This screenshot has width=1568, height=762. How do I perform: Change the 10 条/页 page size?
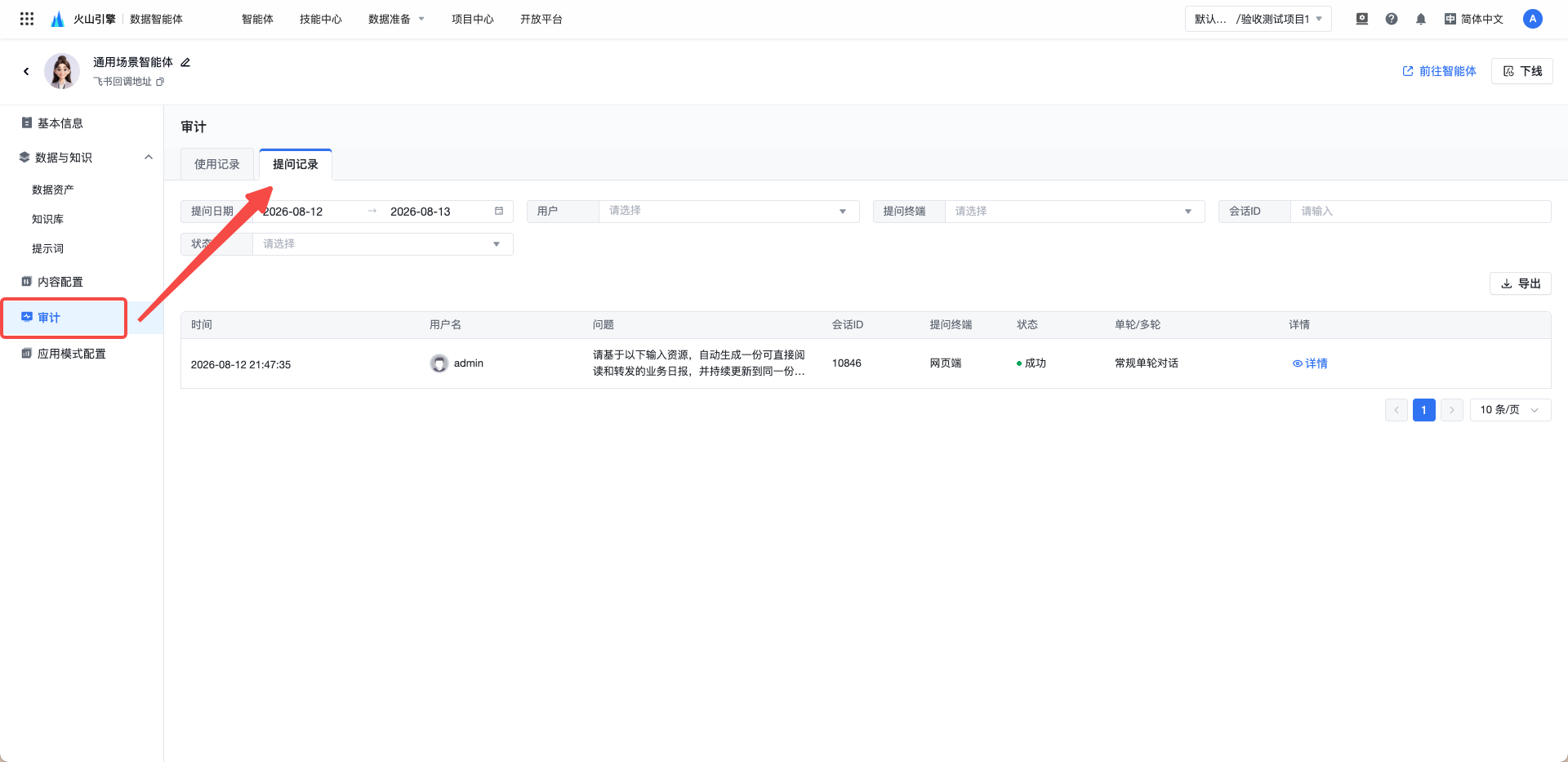1510,410
